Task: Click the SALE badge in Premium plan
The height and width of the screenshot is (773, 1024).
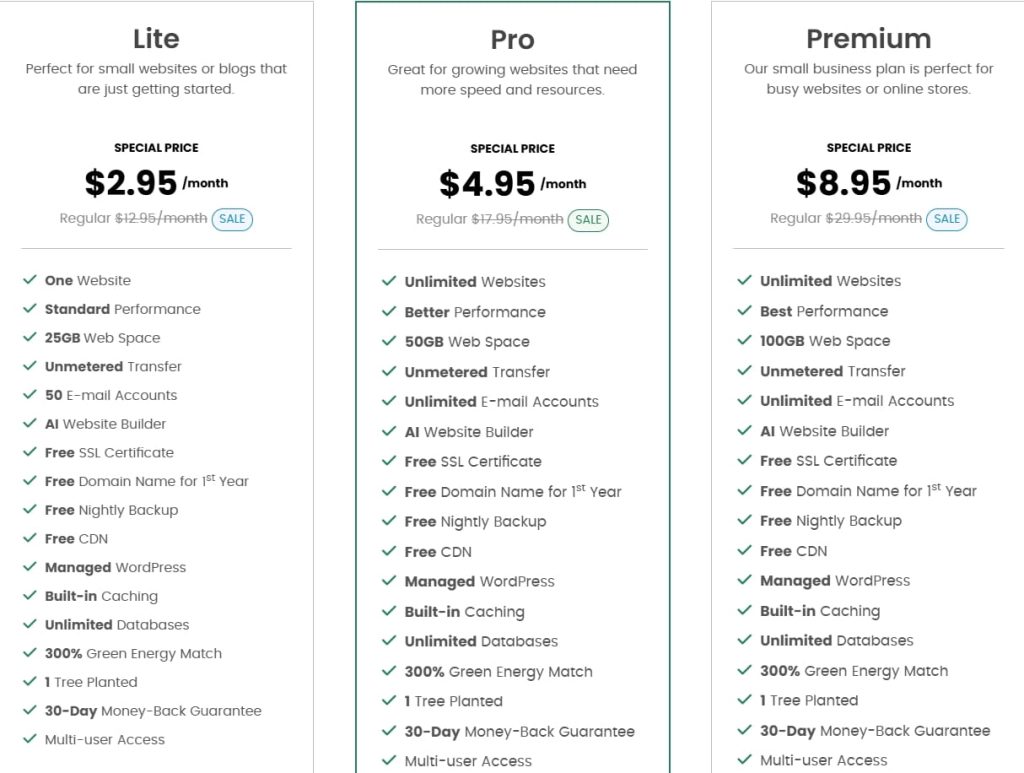Action: [946, 219]
